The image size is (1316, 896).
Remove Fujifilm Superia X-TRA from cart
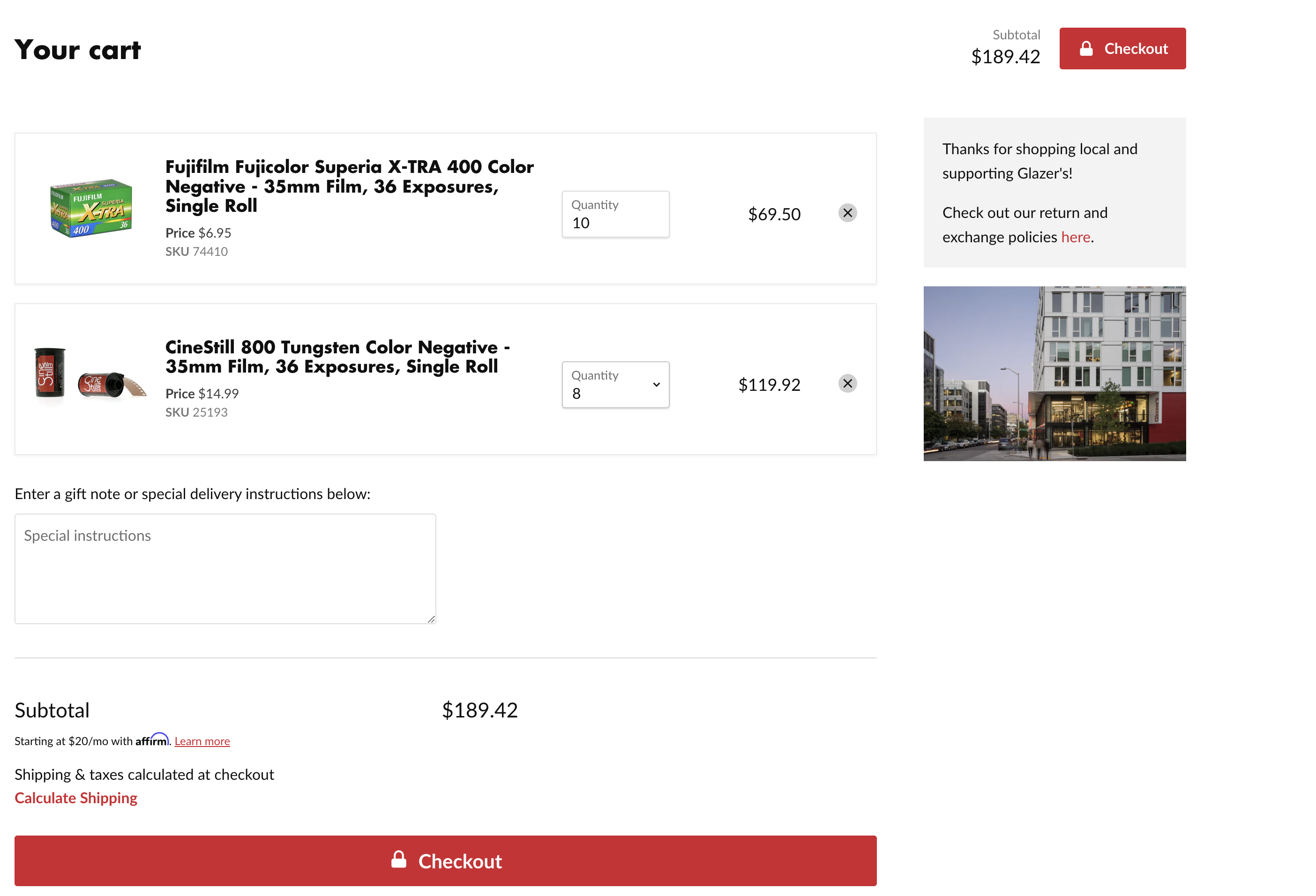(847, 213)
